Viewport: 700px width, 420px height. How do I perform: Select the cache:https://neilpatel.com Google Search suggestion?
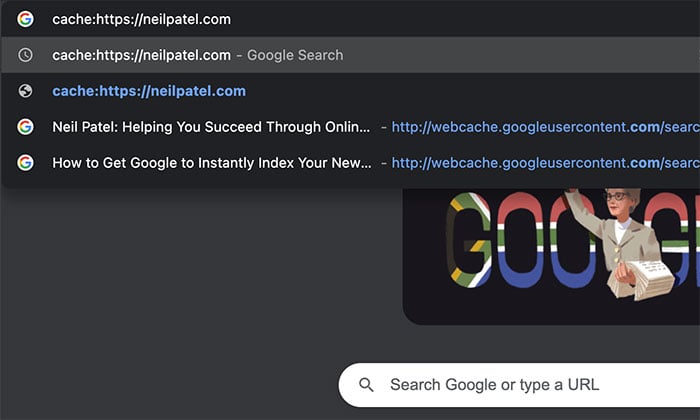pyautogui.click(x=350, y=55)
